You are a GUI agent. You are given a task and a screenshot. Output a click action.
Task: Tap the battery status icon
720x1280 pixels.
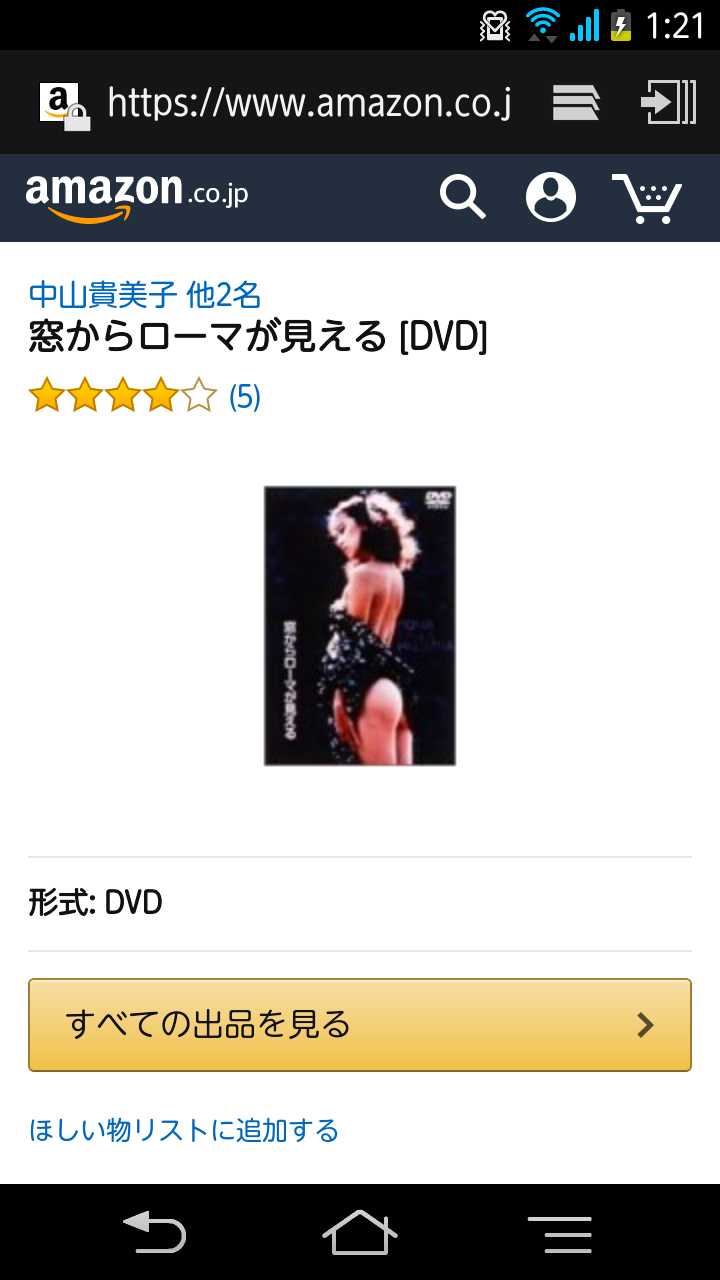pos(621,24)
